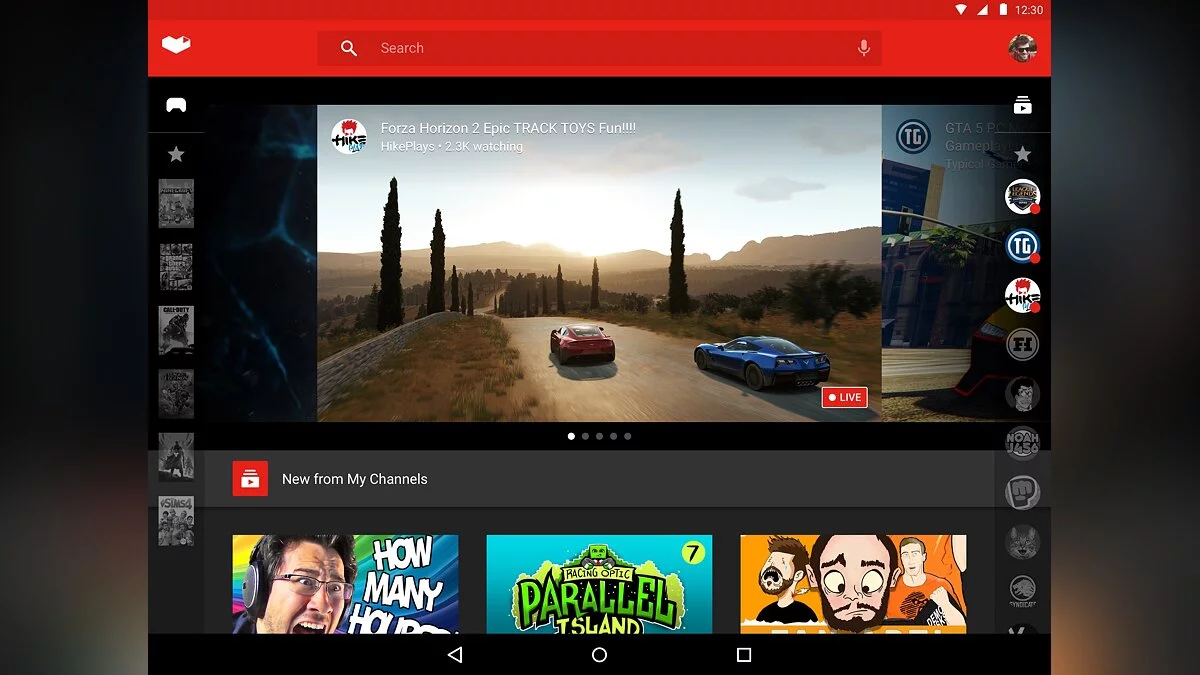
Task: Tap the battery status icon
Action: (x=1003, y=10)
